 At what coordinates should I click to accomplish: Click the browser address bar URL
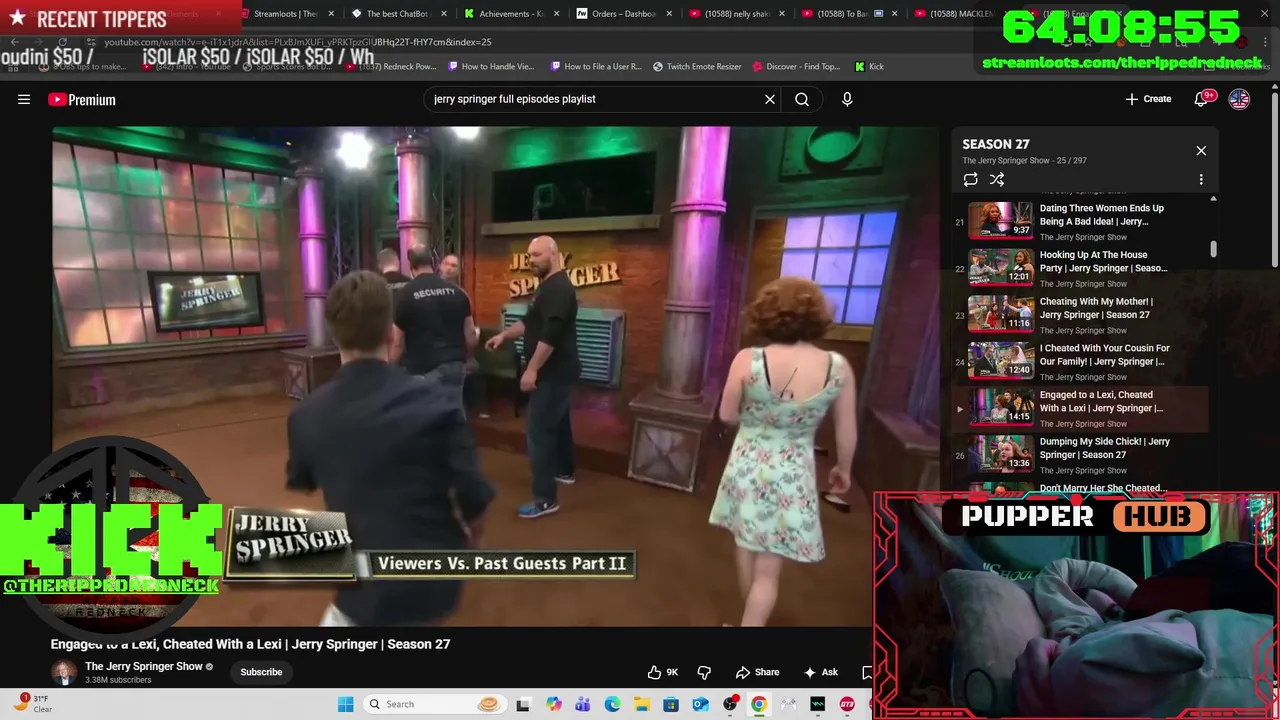(298, 42)
